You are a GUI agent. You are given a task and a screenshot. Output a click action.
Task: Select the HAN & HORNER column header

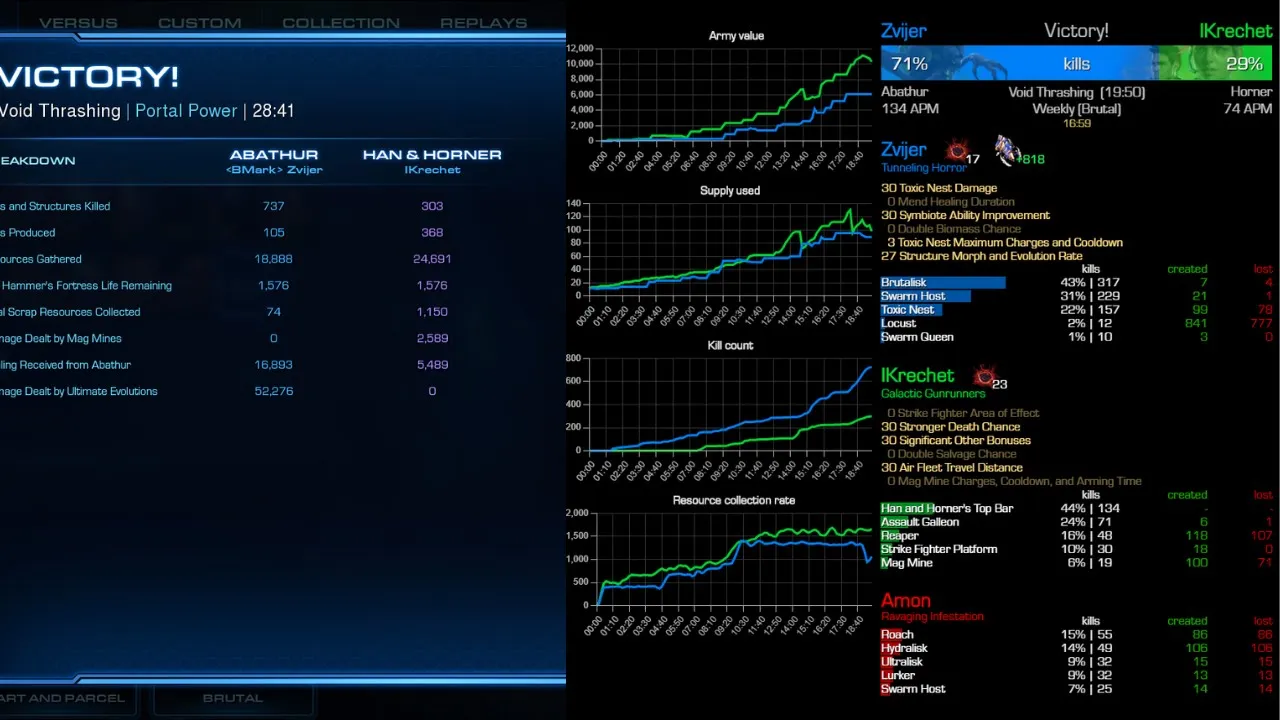pyautogui.click(x=432, y=154)
